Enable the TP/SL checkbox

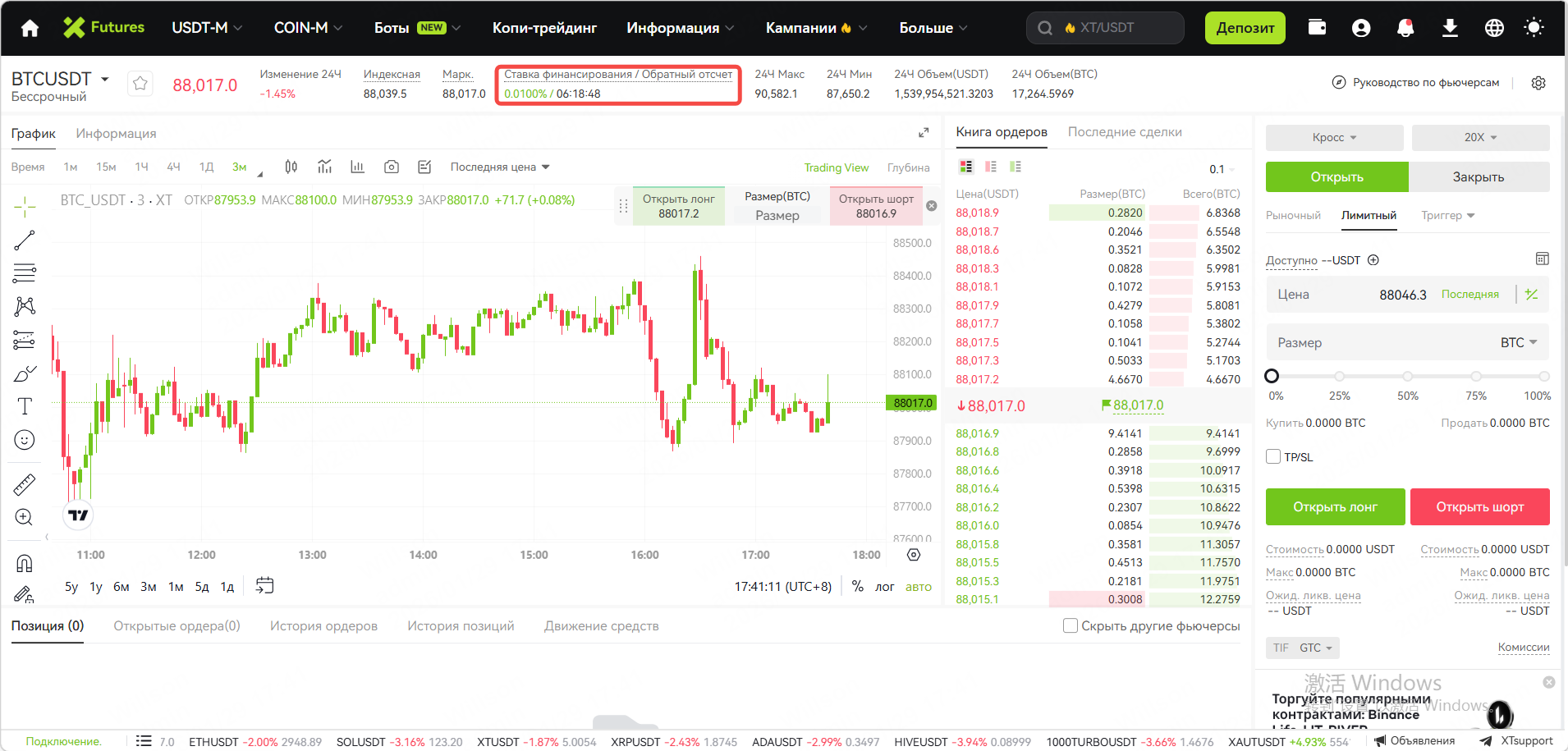click(1274, 457)
